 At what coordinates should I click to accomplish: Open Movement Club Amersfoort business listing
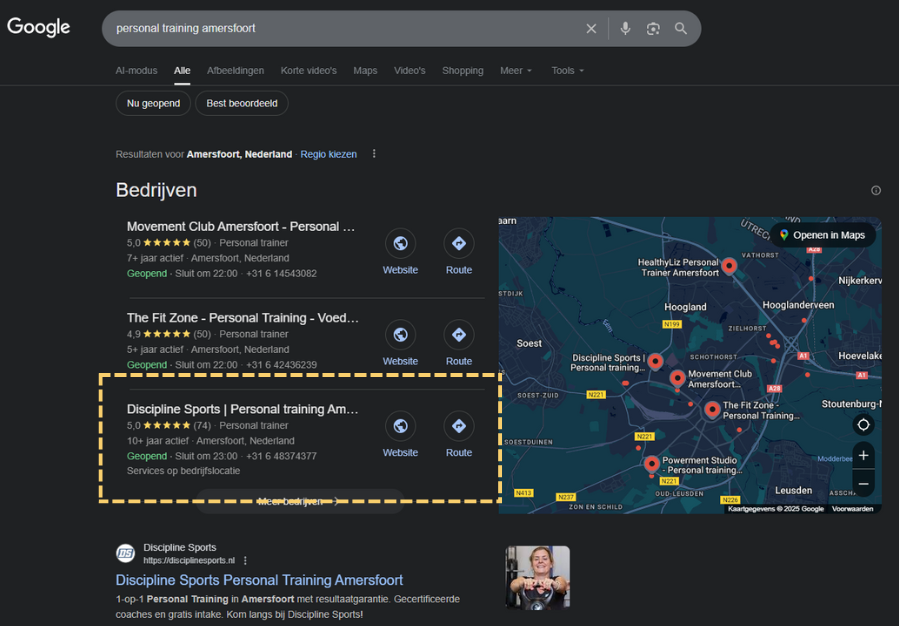click(x=241, y=227)
